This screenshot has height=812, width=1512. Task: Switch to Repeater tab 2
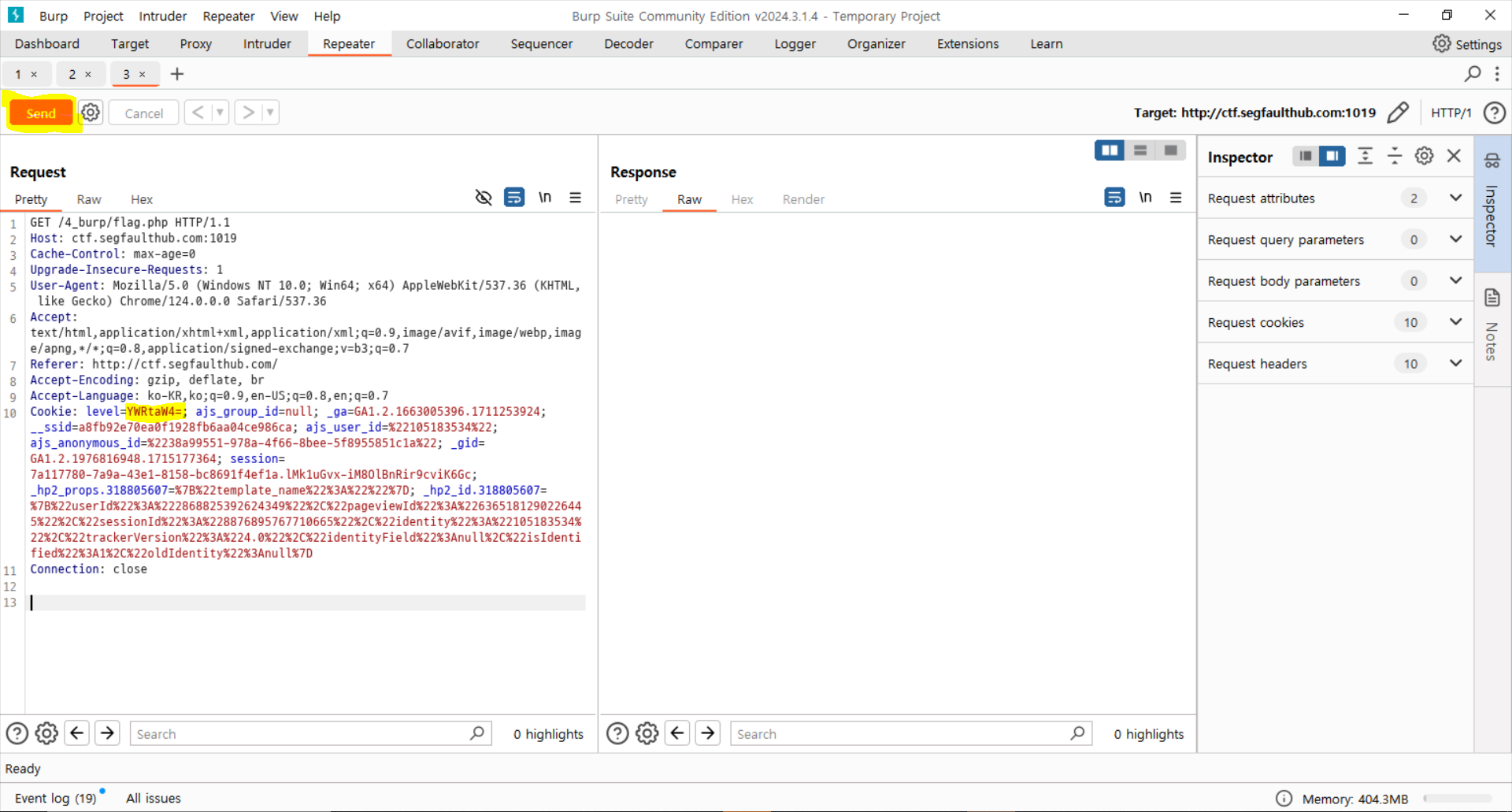[72, 74]
